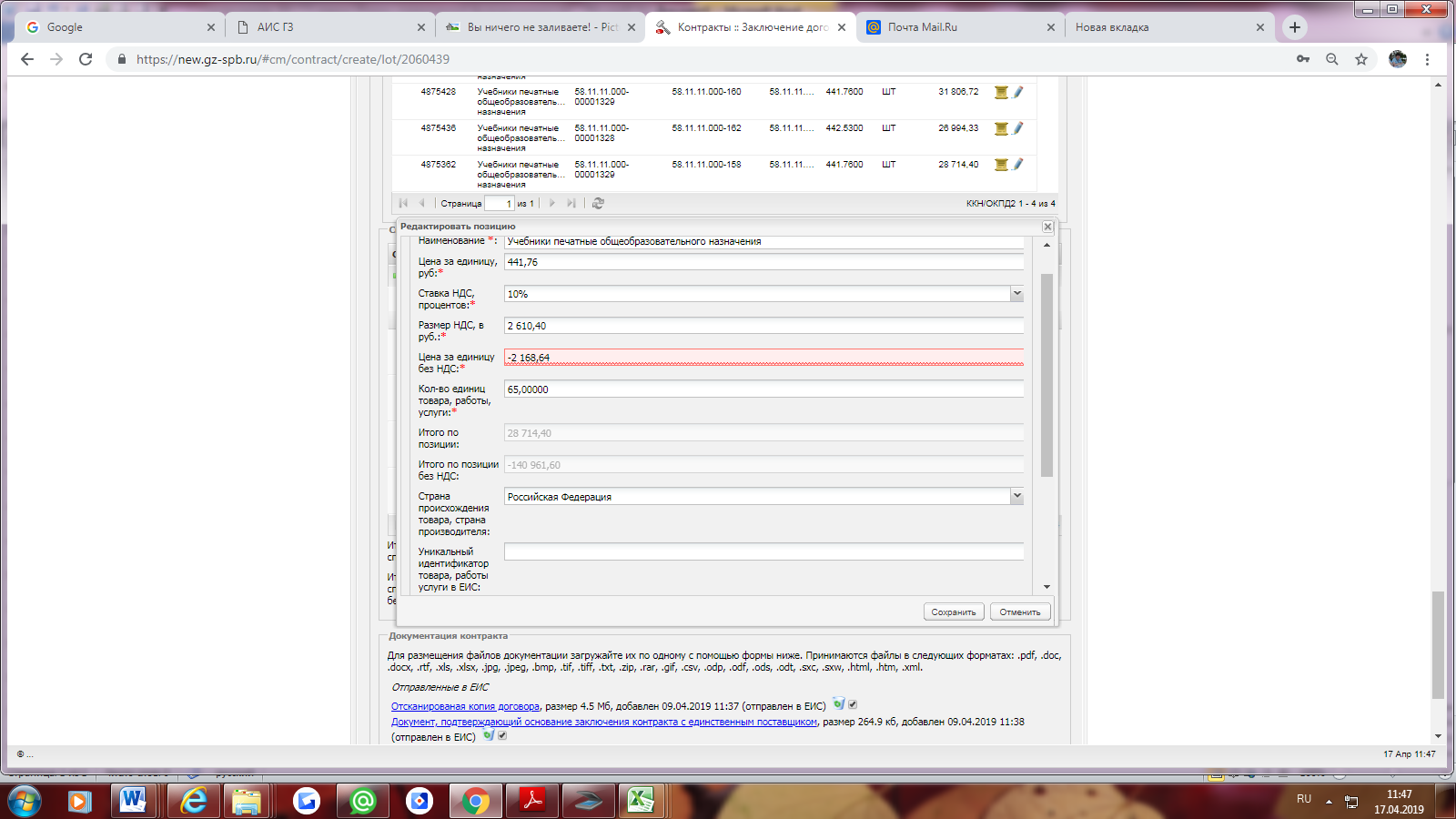
Task: Close the 'Редактировать позицию' dialog
Action: point(1047,227)
